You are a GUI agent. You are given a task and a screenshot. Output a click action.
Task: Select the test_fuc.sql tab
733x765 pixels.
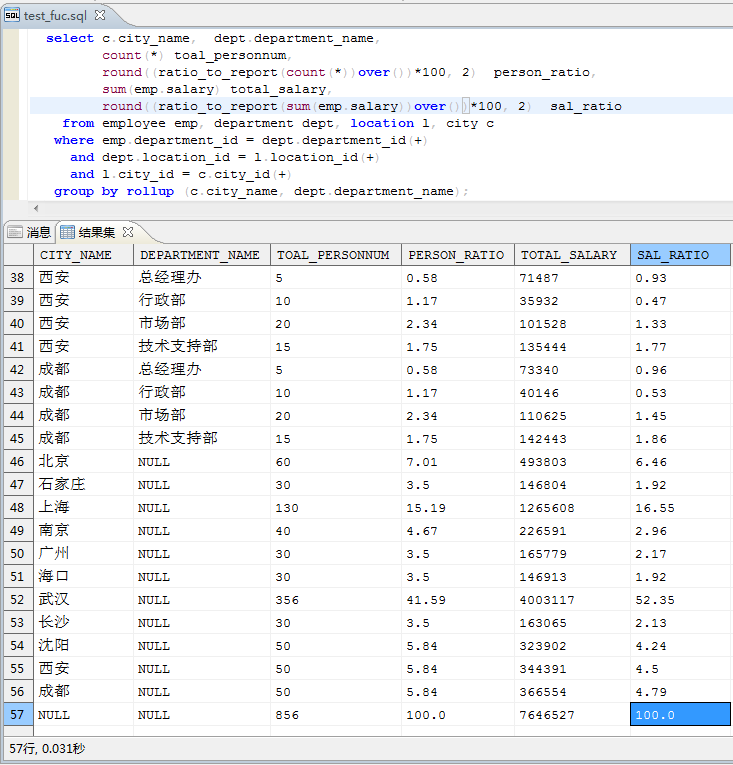pos(56,15)
